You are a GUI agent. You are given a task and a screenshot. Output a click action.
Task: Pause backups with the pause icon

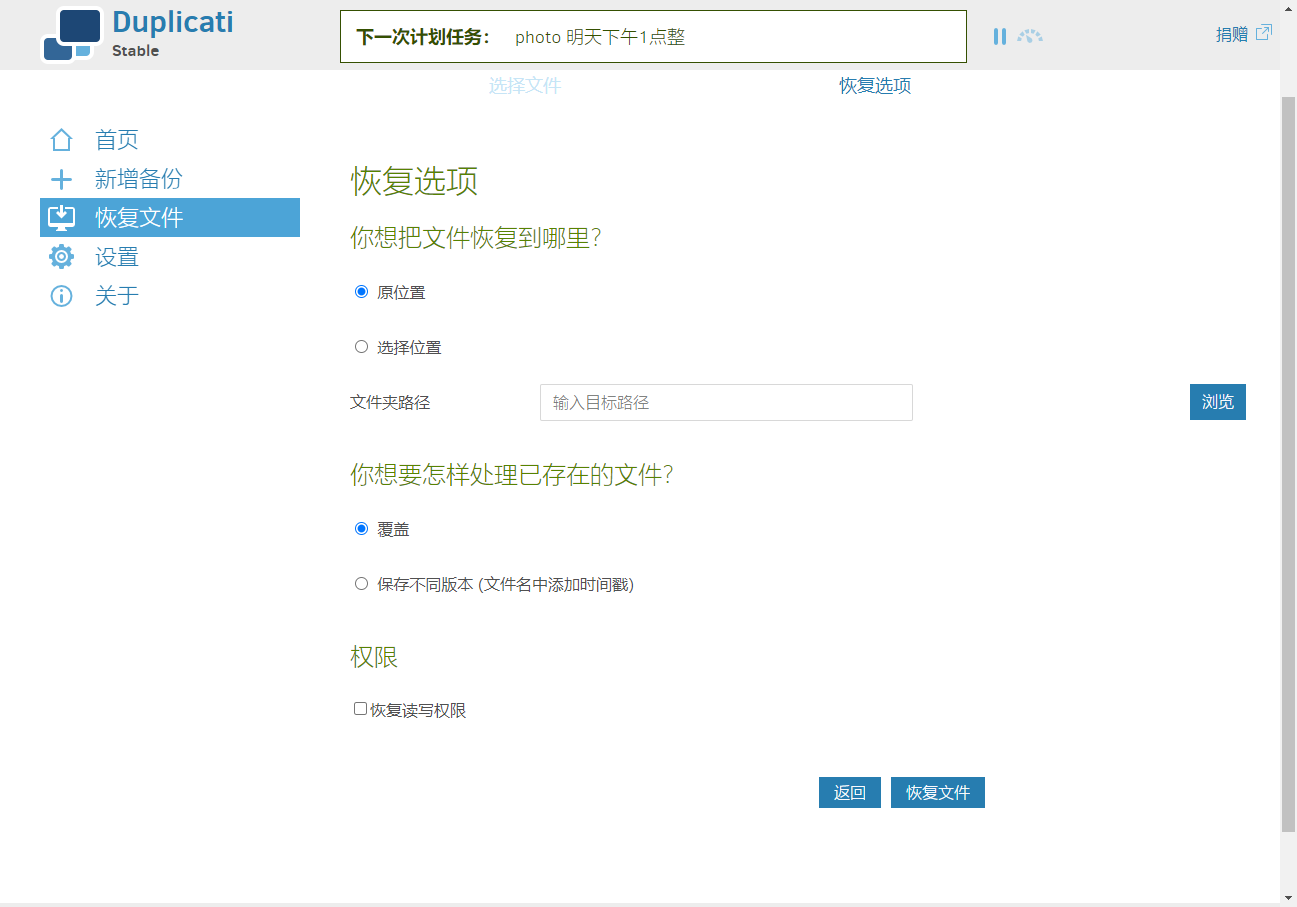pyautogui.click(x=1000, y=37)
